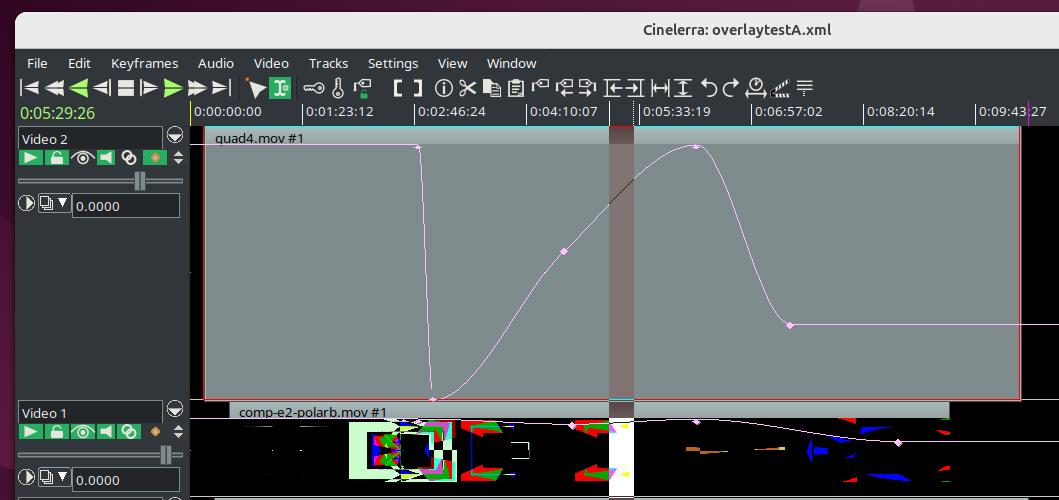Open the Tracks menu
Screen dimensions: 1059x500
328,63
